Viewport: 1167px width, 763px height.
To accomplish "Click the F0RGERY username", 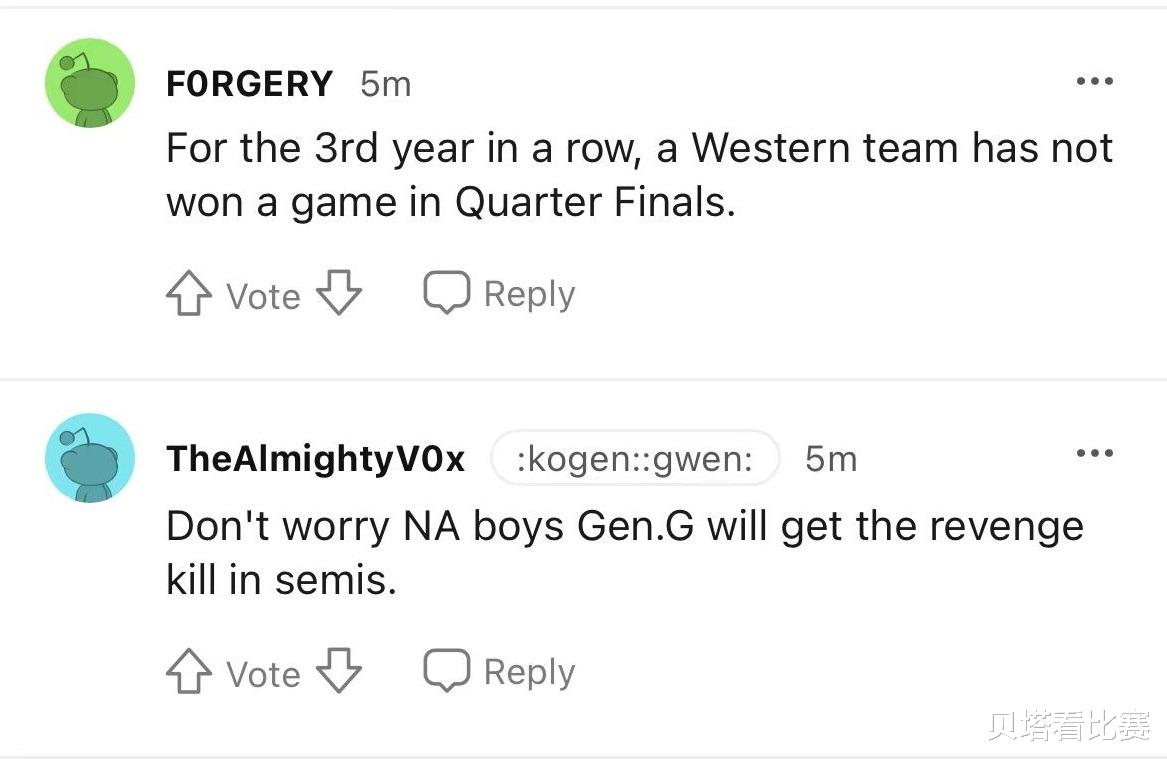I will 249,83.
